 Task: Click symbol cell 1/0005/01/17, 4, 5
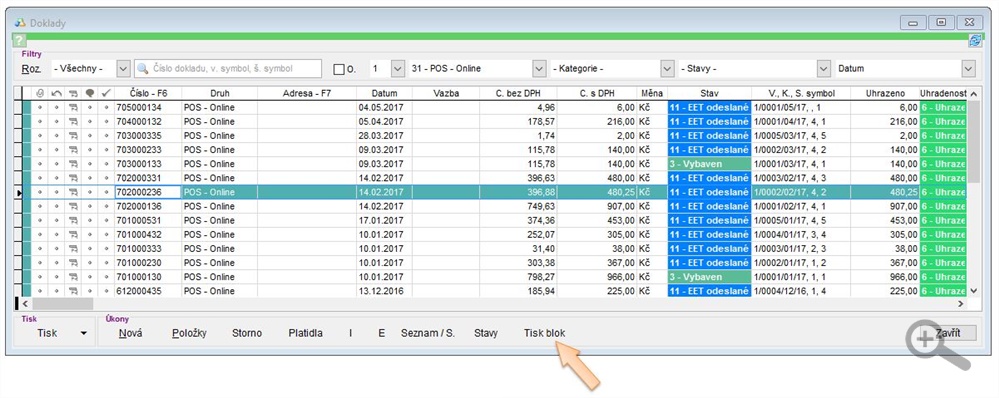point(801,220)
